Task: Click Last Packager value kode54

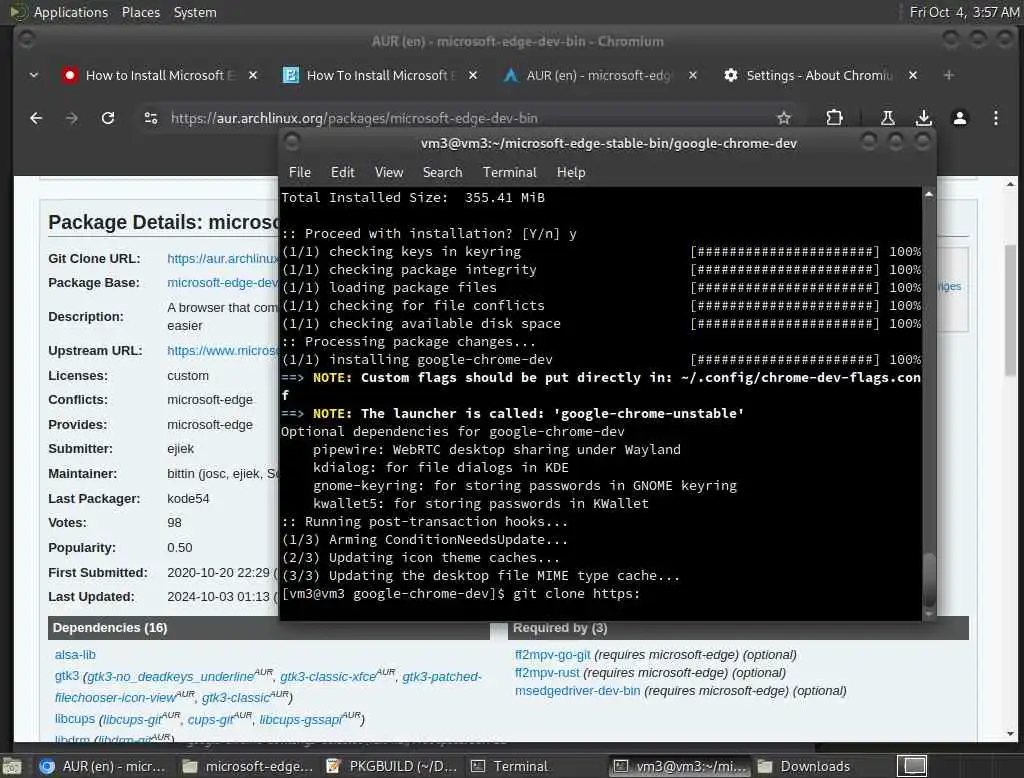Action: (188, 499)
